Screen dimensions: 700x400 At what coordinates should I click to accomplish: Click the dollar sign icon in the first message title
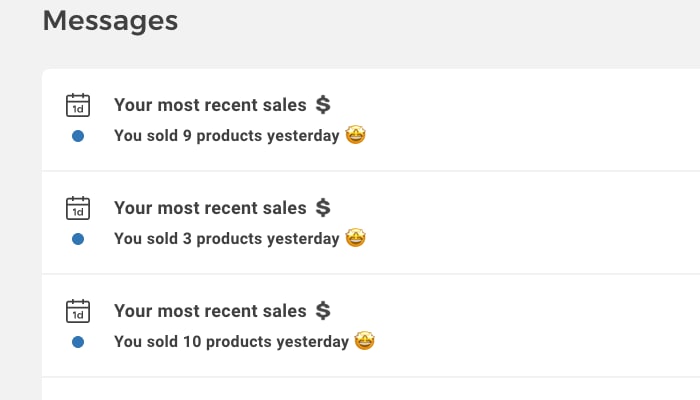pos(322,104)
